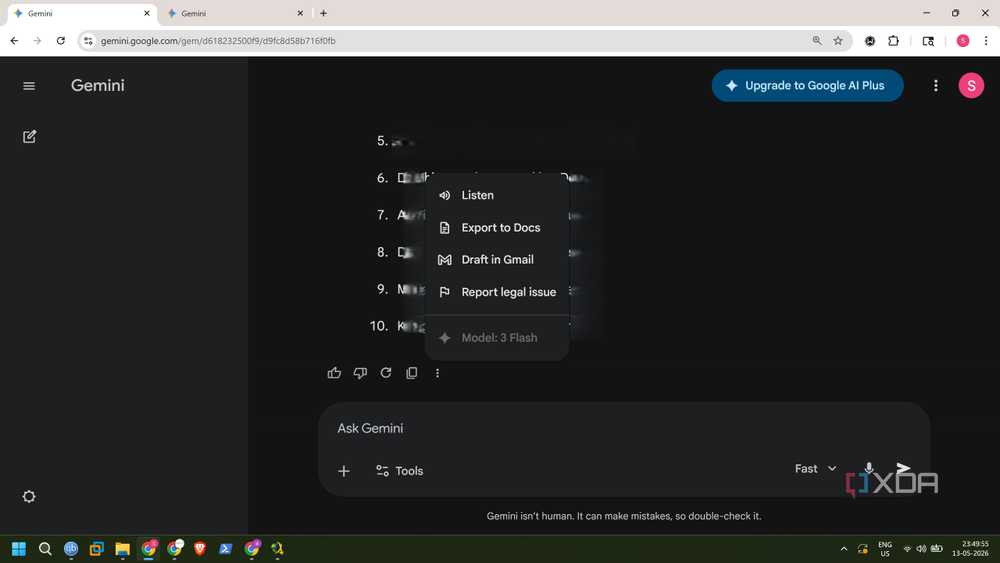Open the Chrome profile avatar in toolbar
This screenshot has width=1000, height=563.
(963, 41)
